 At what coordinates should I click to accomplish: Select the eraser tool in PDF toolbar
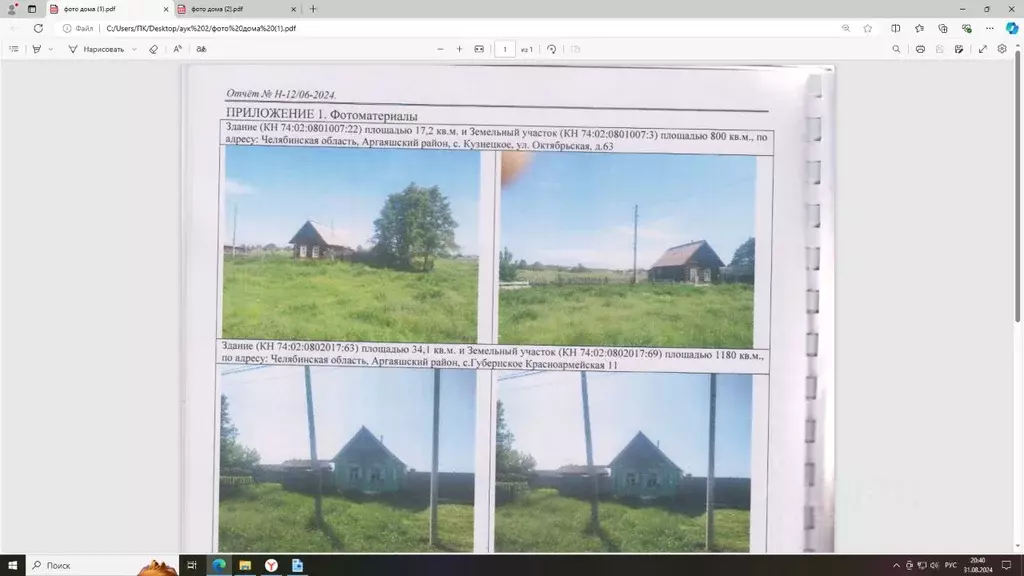click(x=153, y=49)
